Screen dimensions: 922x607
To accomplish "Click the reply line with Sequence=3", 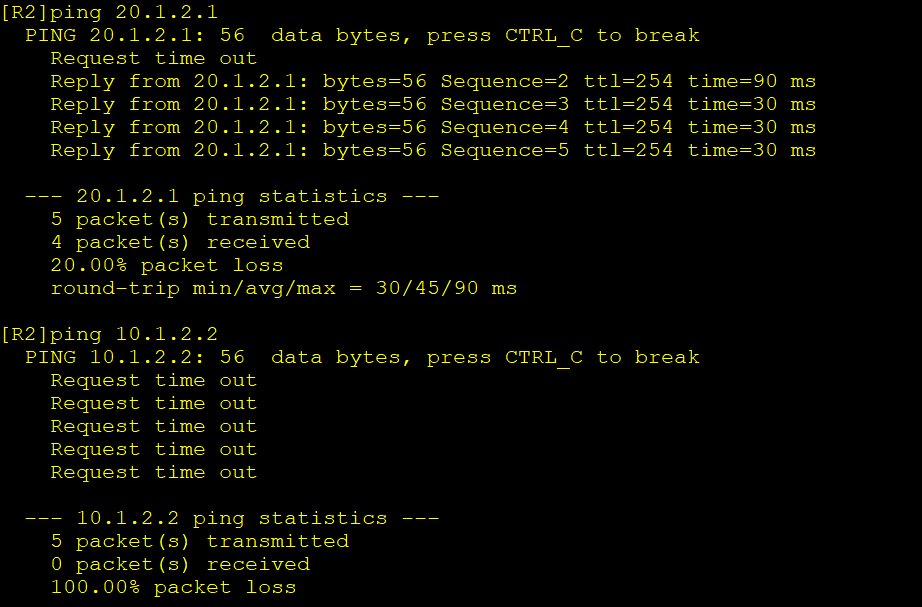I will point(433,104).
